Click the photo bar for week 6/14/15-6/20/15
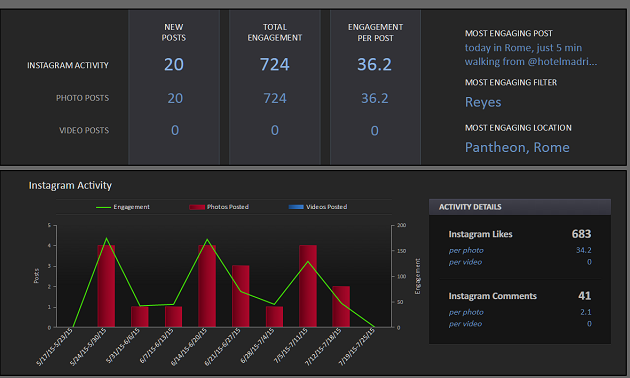 pyautogui.click(x=207, y=286)
